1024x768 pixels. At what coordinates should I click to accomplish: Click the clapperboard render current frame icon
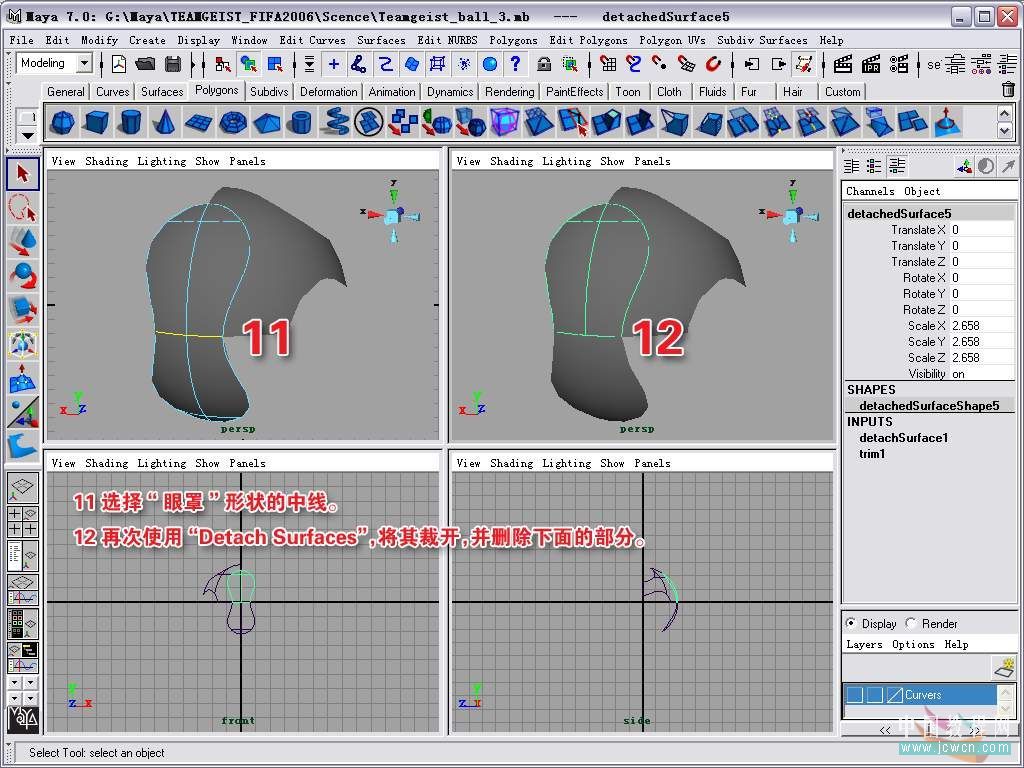click(x=843, y=64)
